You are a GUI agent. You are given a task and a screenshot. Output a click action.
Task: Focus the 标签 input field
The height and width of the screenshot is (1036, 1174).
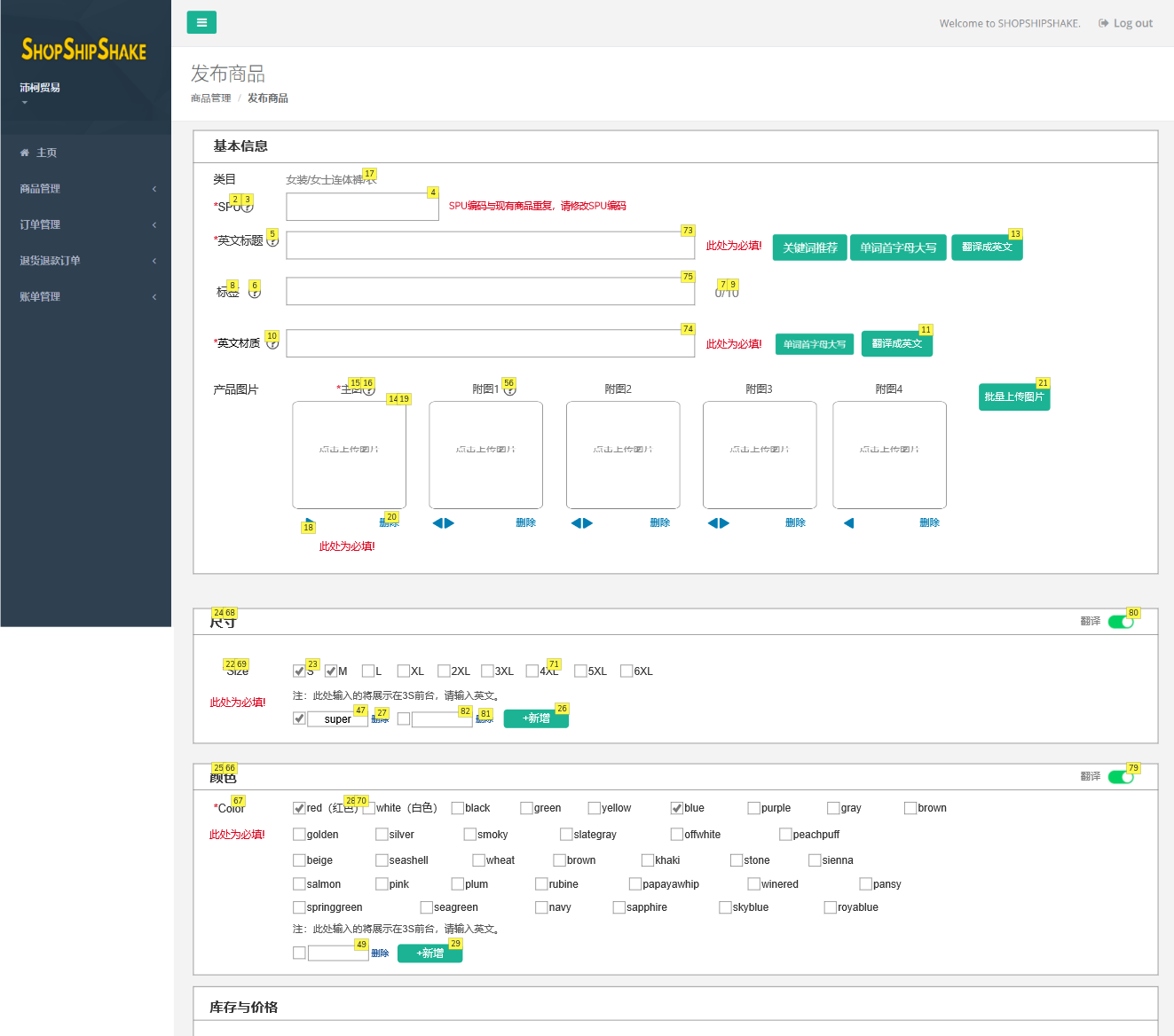(x=490, y=291)
